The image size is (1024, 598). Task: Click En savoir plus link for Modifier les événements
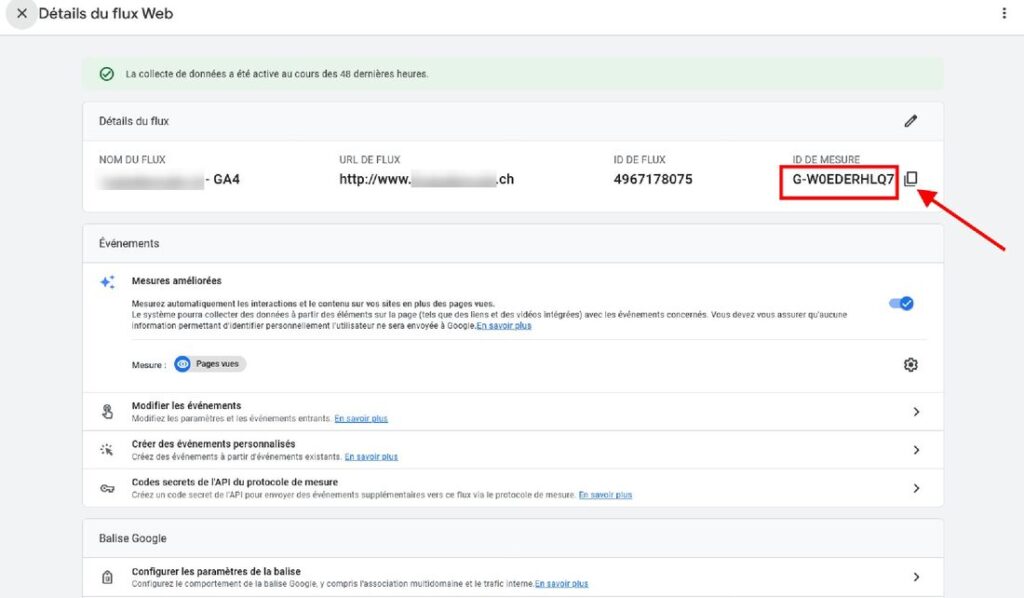[x=361, y=419]
